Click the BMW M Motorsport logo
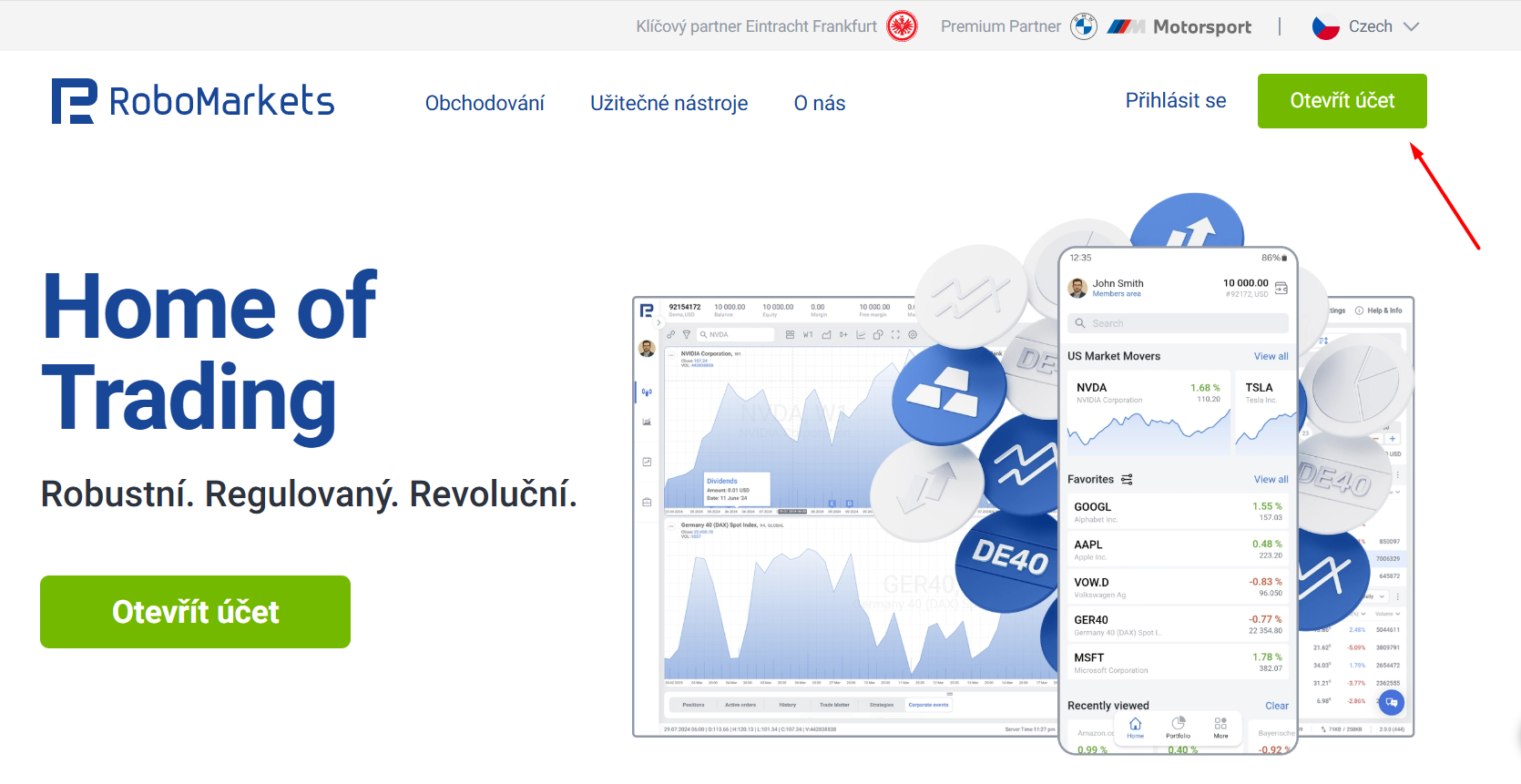Image resolution: width=1521 pixels, height=784 pixels. (x=1179, y=27)
